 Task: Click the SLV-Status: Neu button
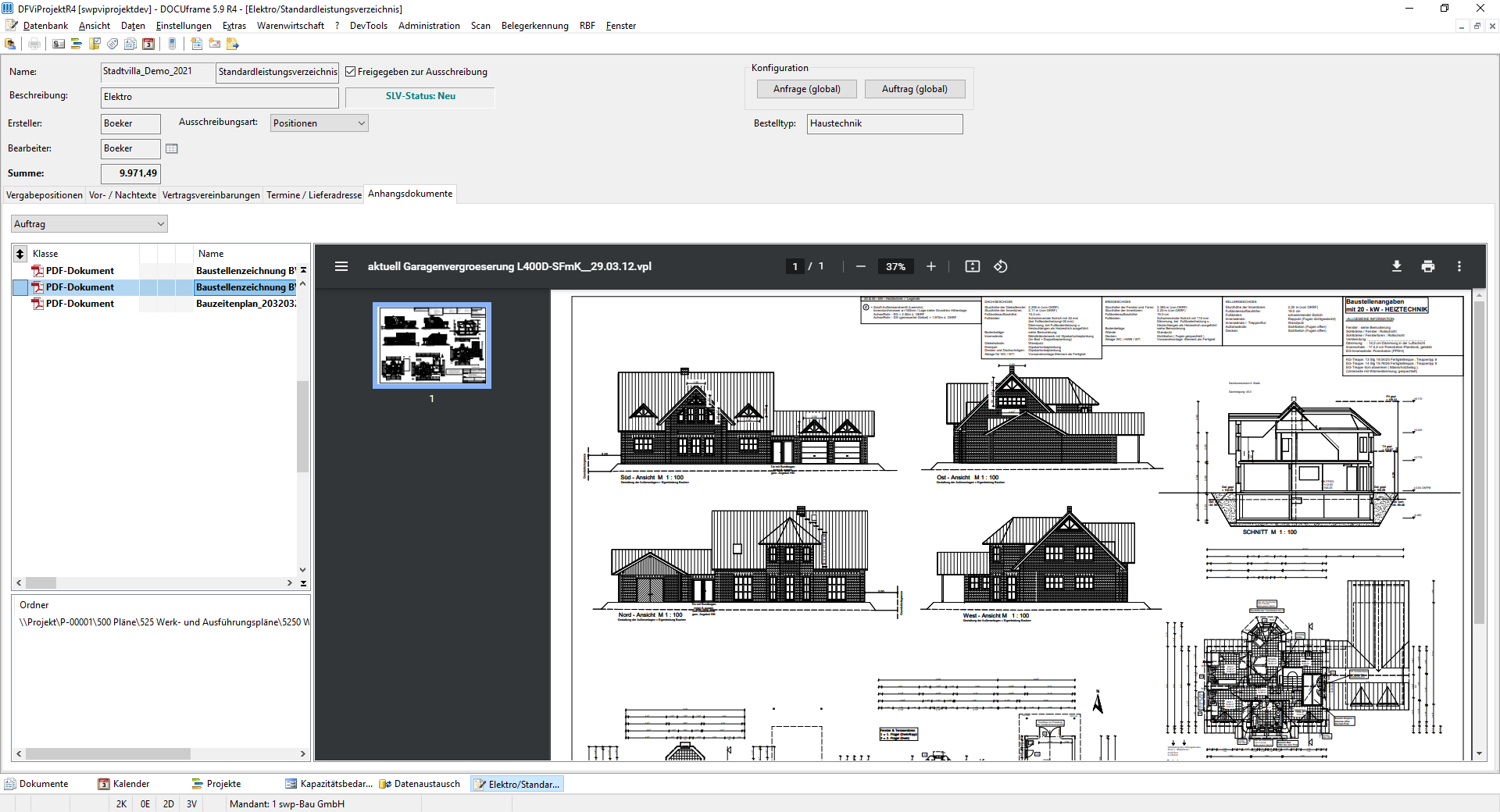420,97
